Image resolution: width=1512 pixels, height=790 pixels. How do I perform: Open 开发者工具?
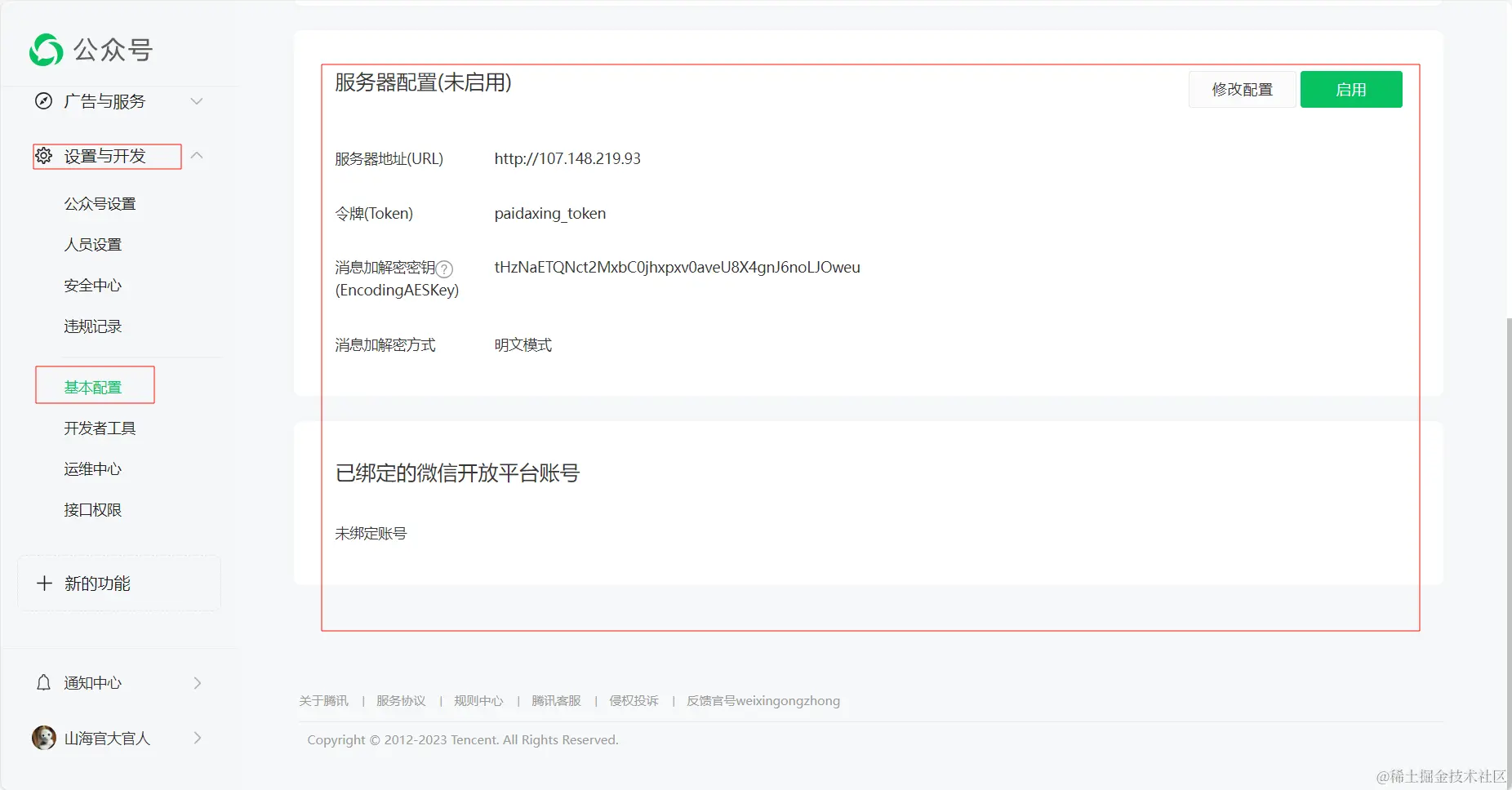tap(100, 428)
